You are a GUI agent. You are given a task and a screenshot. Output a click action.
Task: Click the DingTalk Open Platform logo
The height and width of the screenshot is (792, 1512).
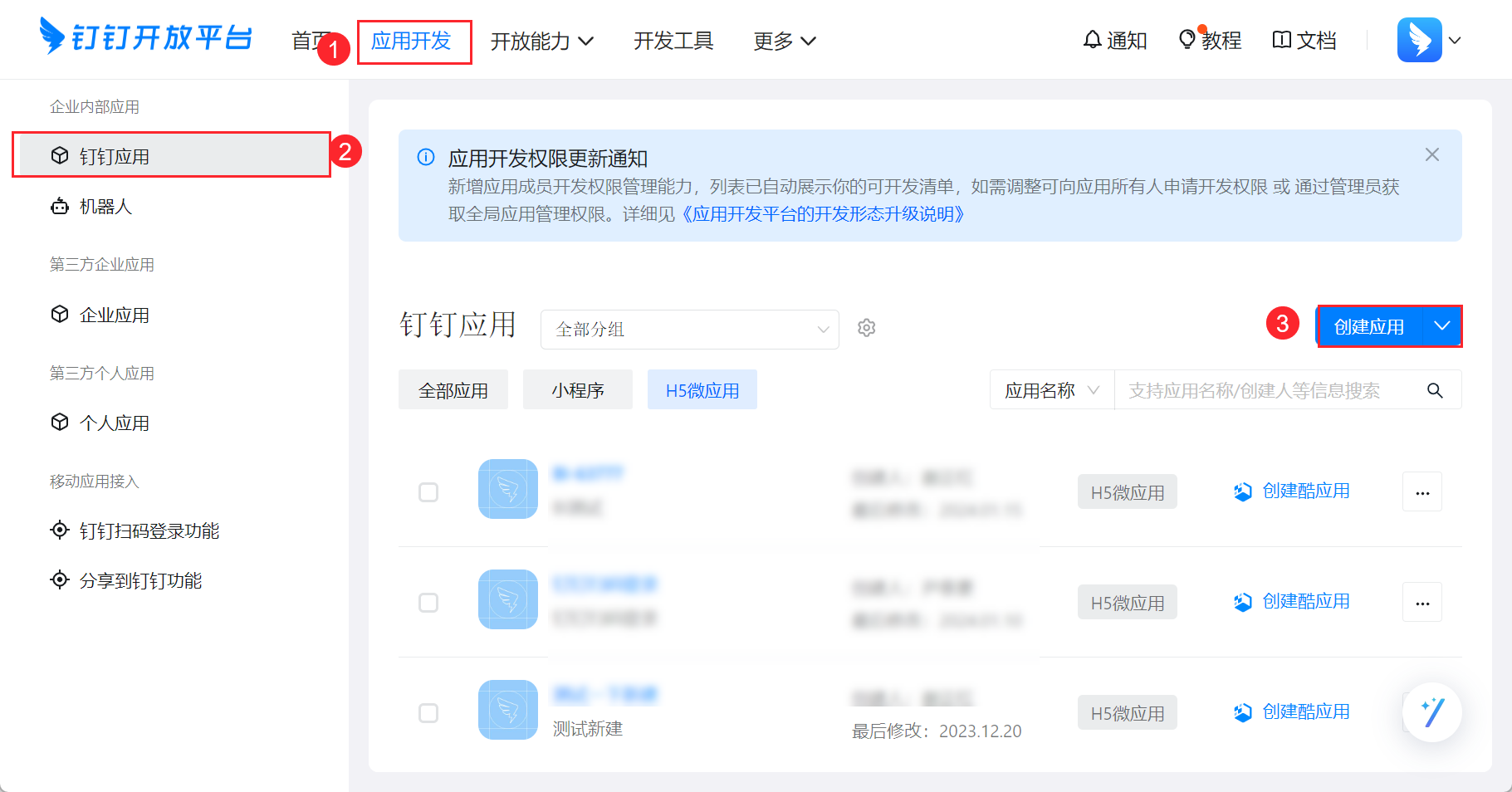pos(146,37)
